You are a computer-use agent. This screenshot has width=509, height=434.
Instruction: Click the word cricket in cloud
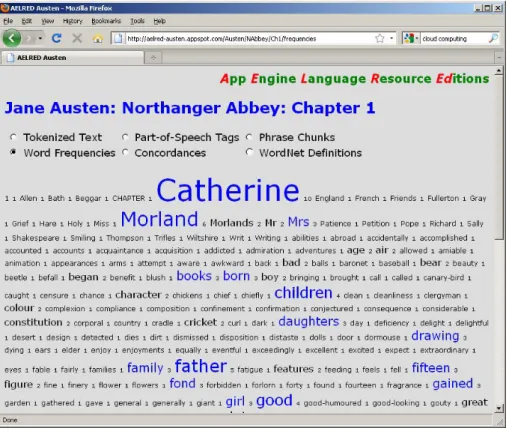(x=200, y=322)
